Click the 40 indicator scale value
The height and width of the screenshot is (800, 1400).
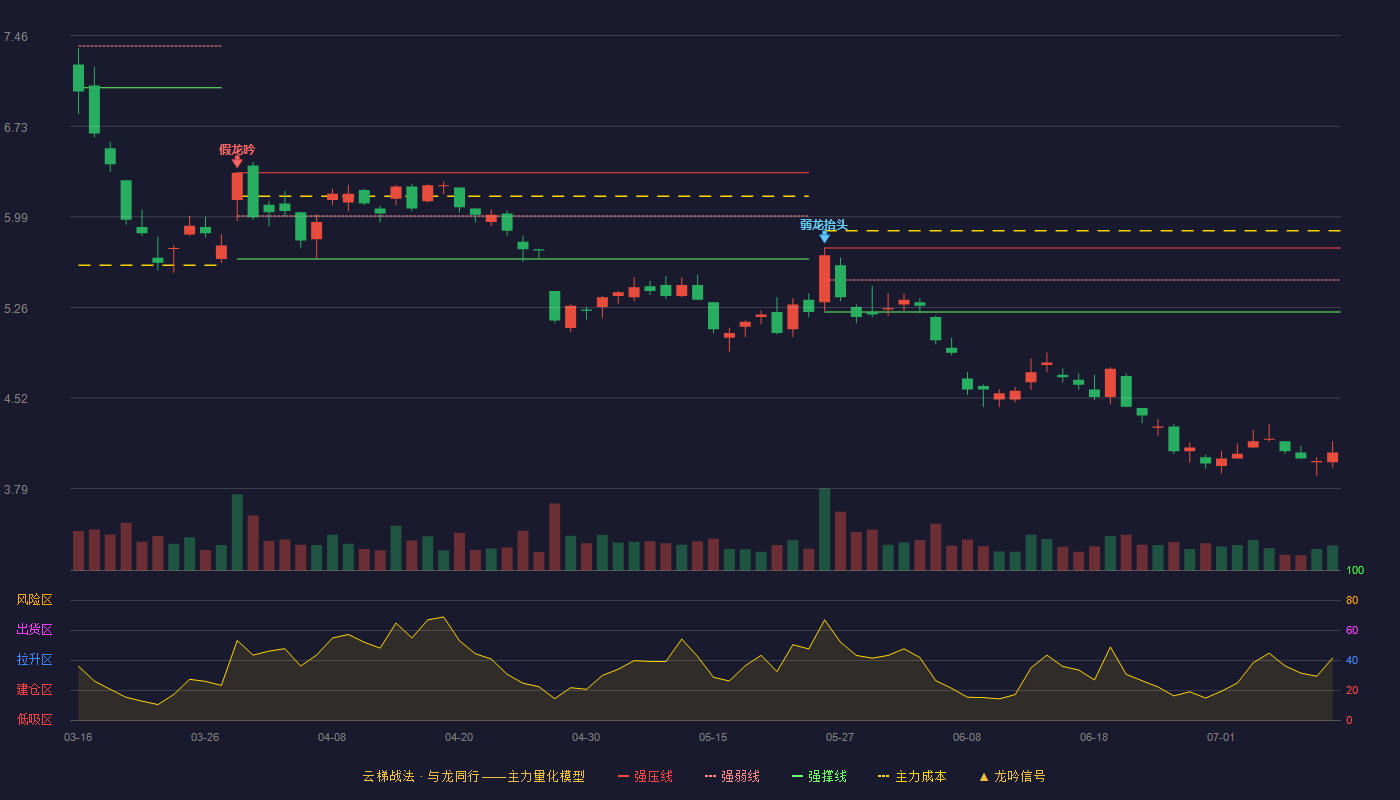click(x=1352, y=660)
